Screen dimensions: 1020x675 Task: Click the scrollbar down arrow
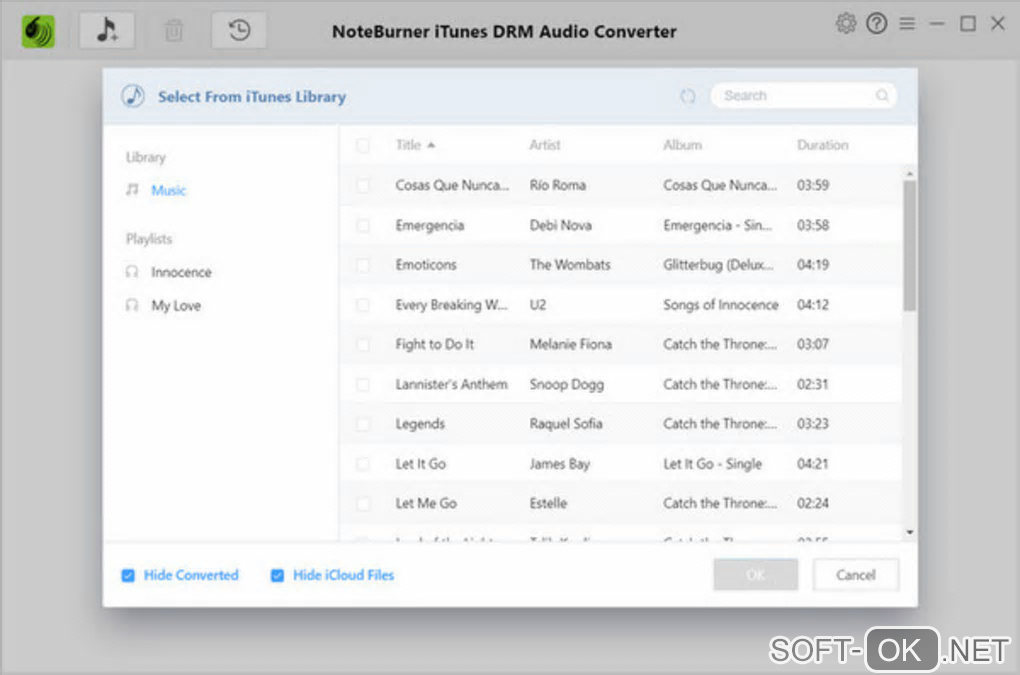click(909, 533)
